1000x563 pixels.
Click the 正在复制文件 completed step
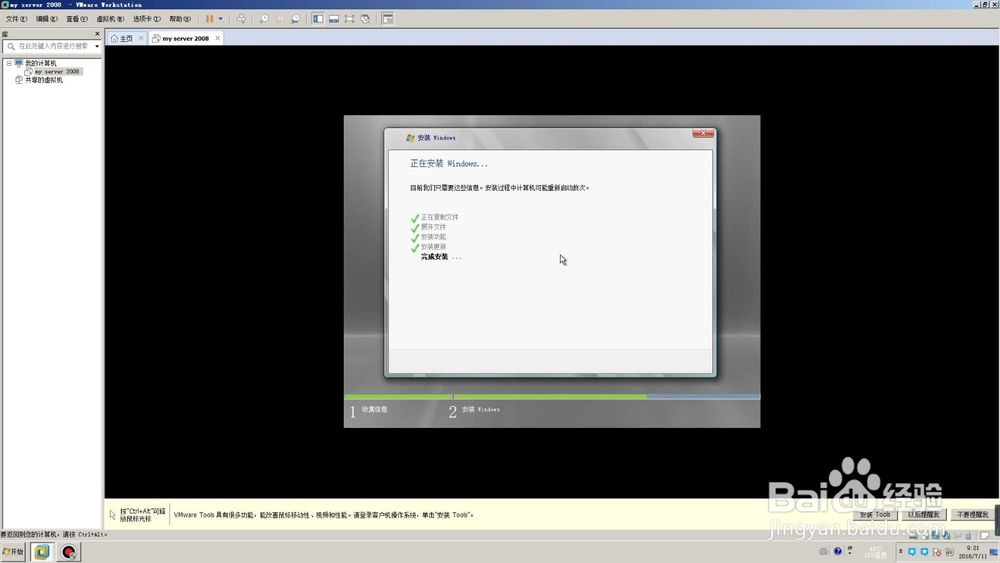click(439, 217)
